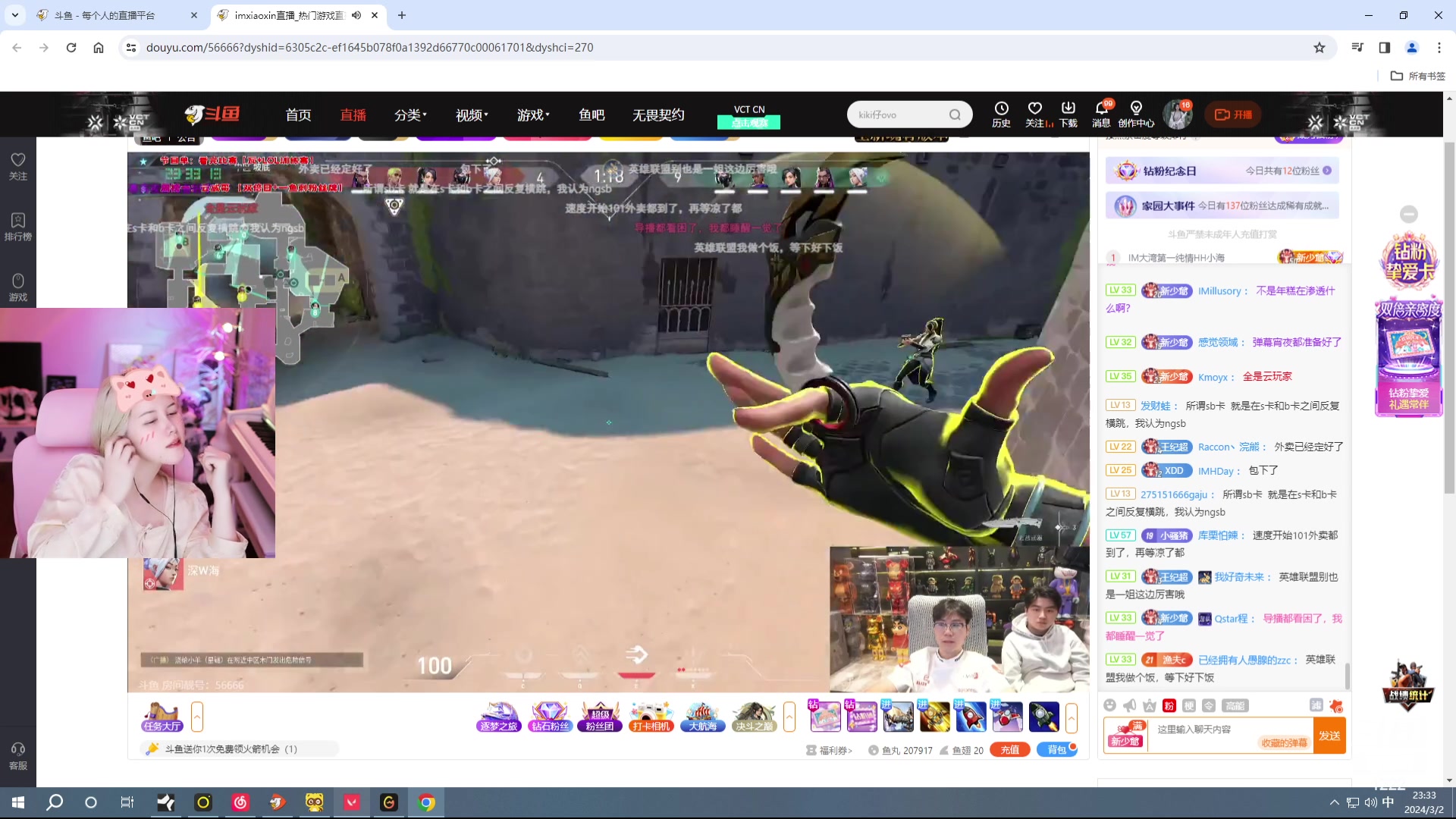
Task: Expand task hall arrow beside 任务大厅
Action: pyautogui.click(x=197, y=717)
